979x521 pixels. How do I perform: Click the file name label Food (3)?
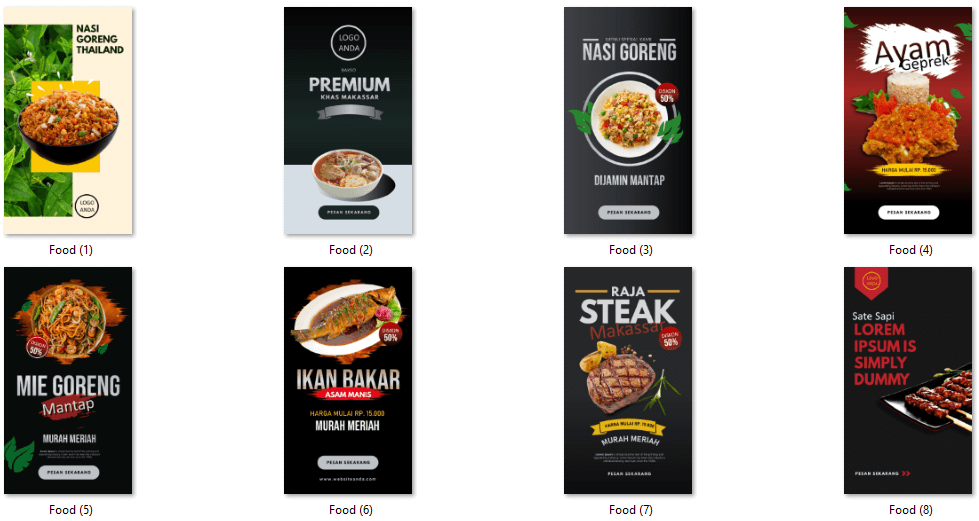coord(631,250)
